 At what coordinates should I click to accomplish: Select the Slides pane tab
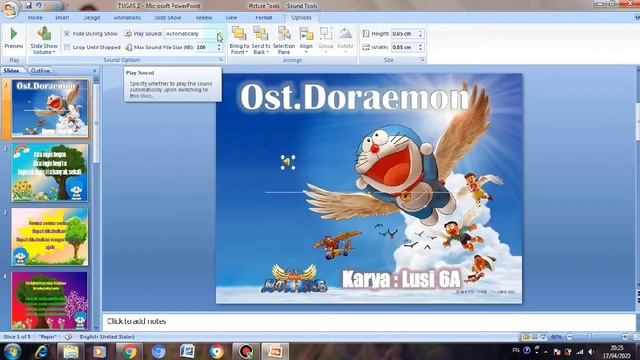point(11,71)
